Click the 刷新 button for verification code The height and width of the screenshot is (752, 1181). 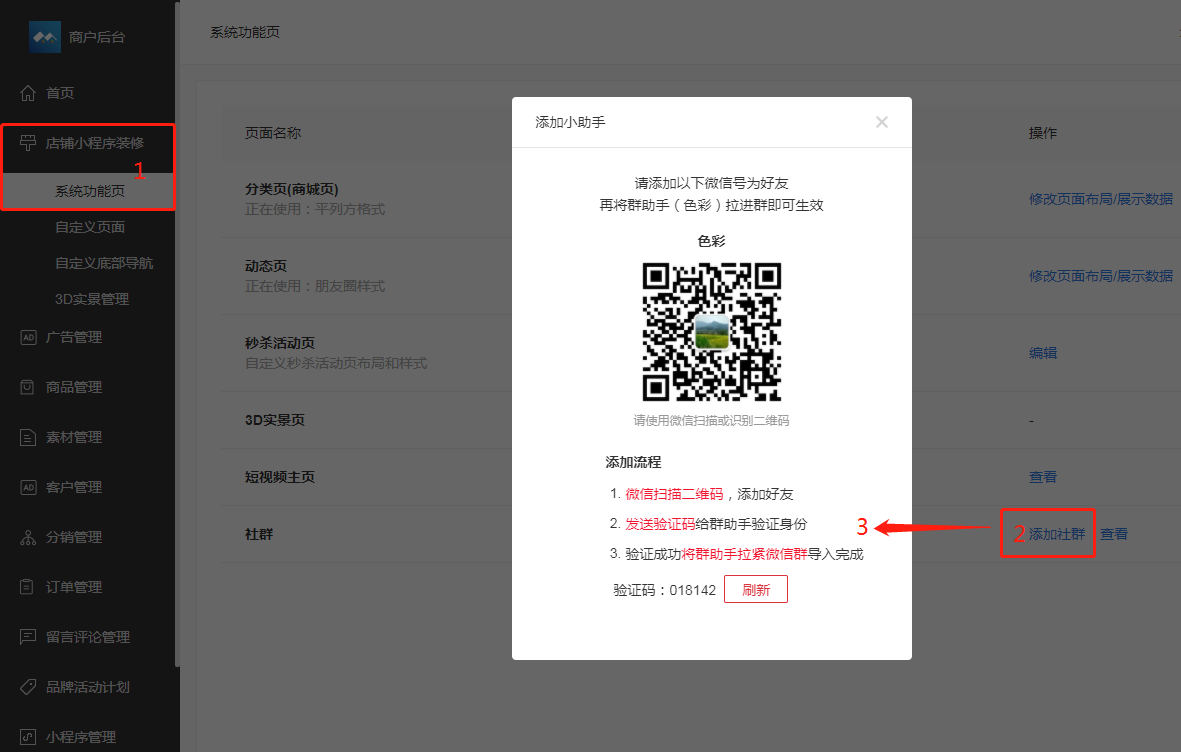click(755, 589)
